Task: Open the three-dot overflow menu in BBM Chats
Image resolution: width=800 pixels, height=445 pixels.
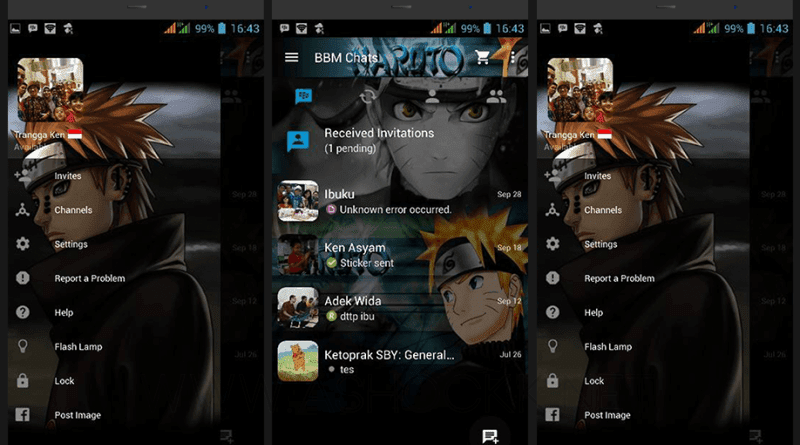Action: [512, 57]
